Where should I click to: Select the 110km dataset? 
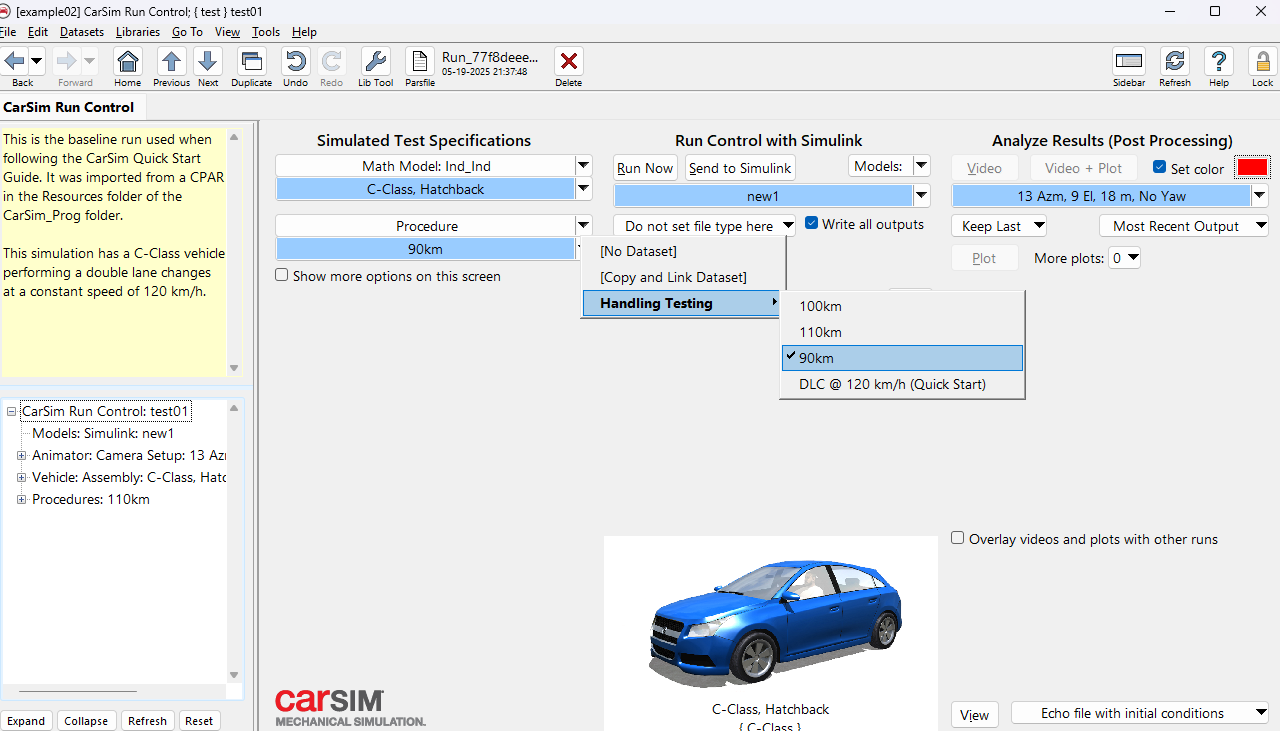coord(902,332)
